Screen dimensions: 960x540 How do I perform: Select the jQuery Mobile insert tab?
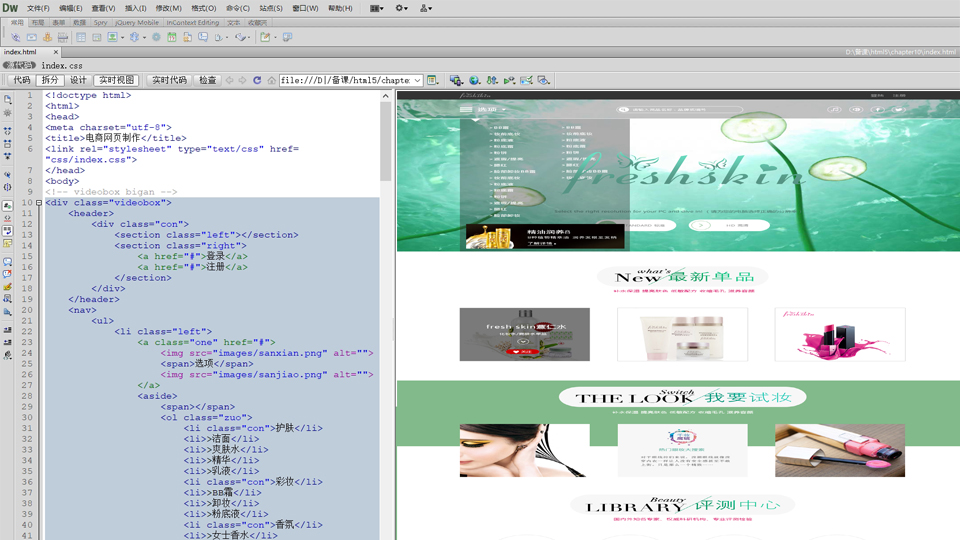pyautogui.click(x=137, y=23)
